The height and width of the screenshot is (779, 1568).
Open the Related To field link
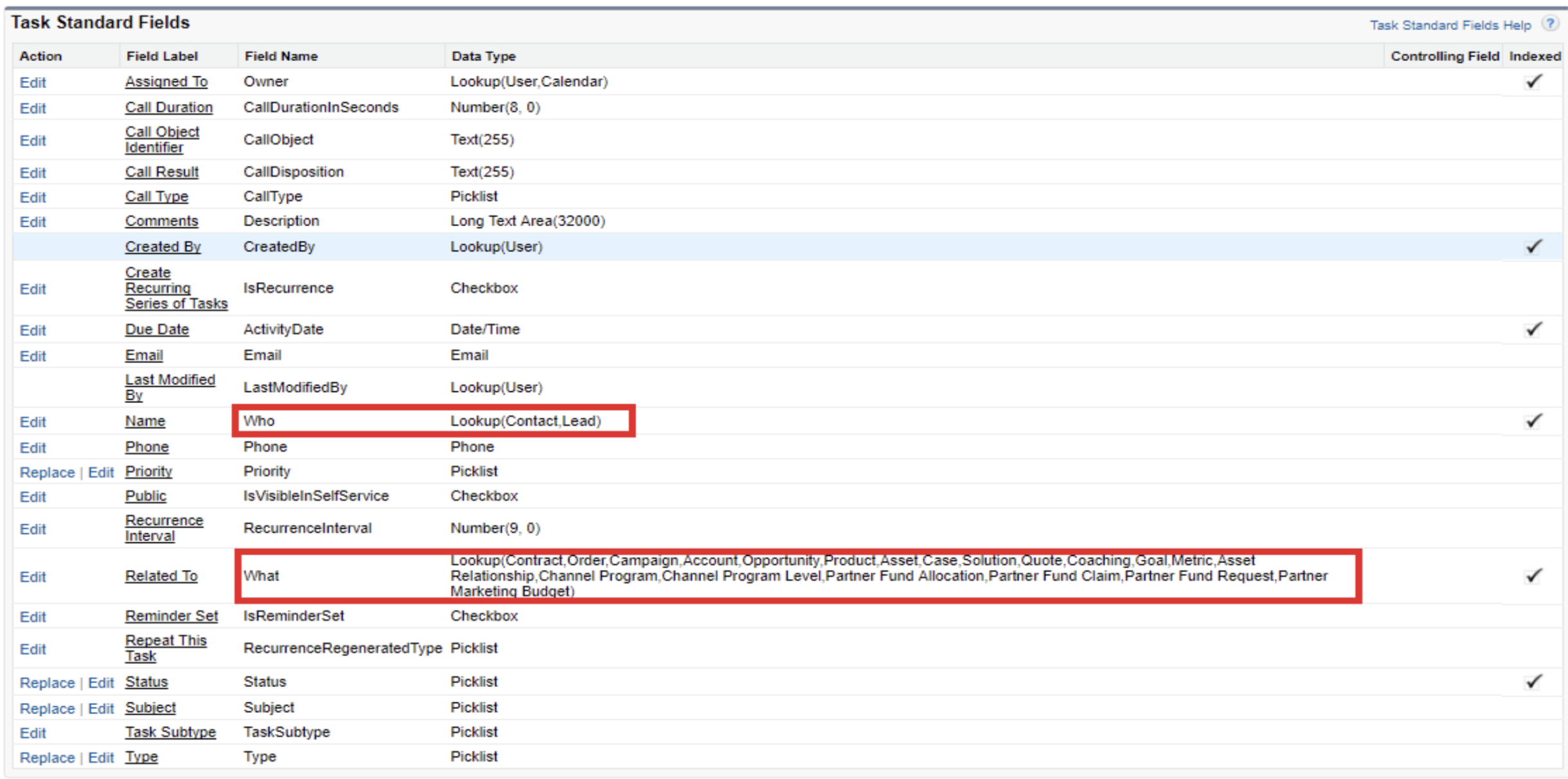[x=161, y=576]
